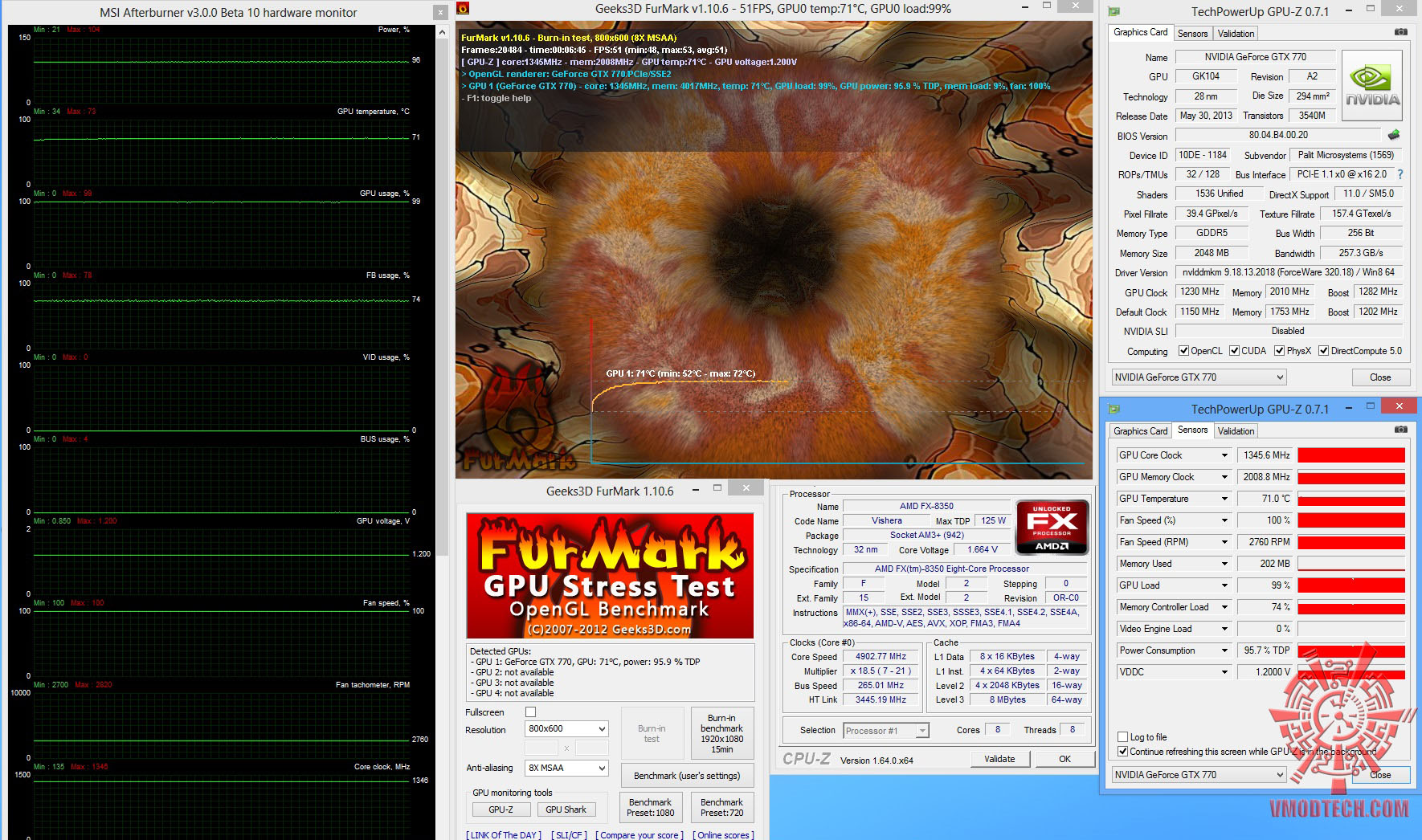1422x840 pixels.
Task: Expand the Memory Used sensor dropdown
Action: [x=1224, y=564]
